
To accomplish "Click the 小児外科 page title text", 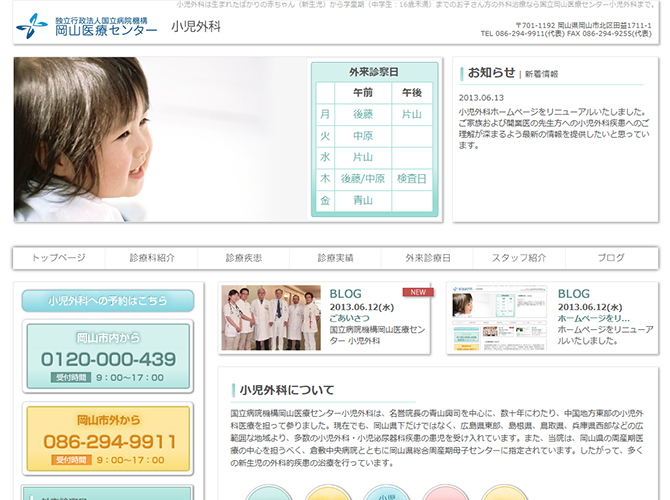I will [195, 27].
